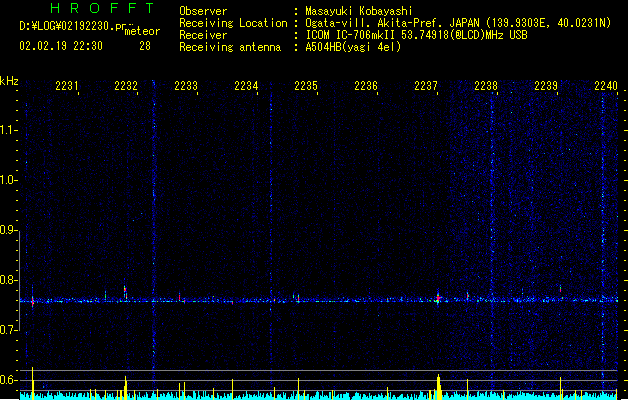Click the 0.6 frequency axis label
Screen dimensions: 629x400
9,380
